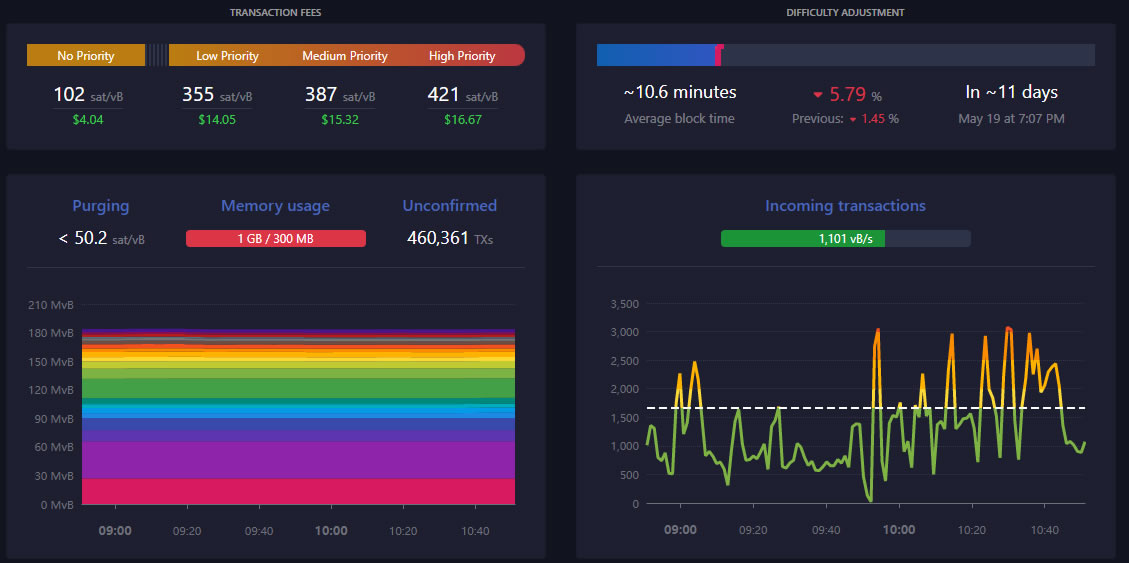Click the green 1,101 vB/s progress bar

[x=802, y=239]
